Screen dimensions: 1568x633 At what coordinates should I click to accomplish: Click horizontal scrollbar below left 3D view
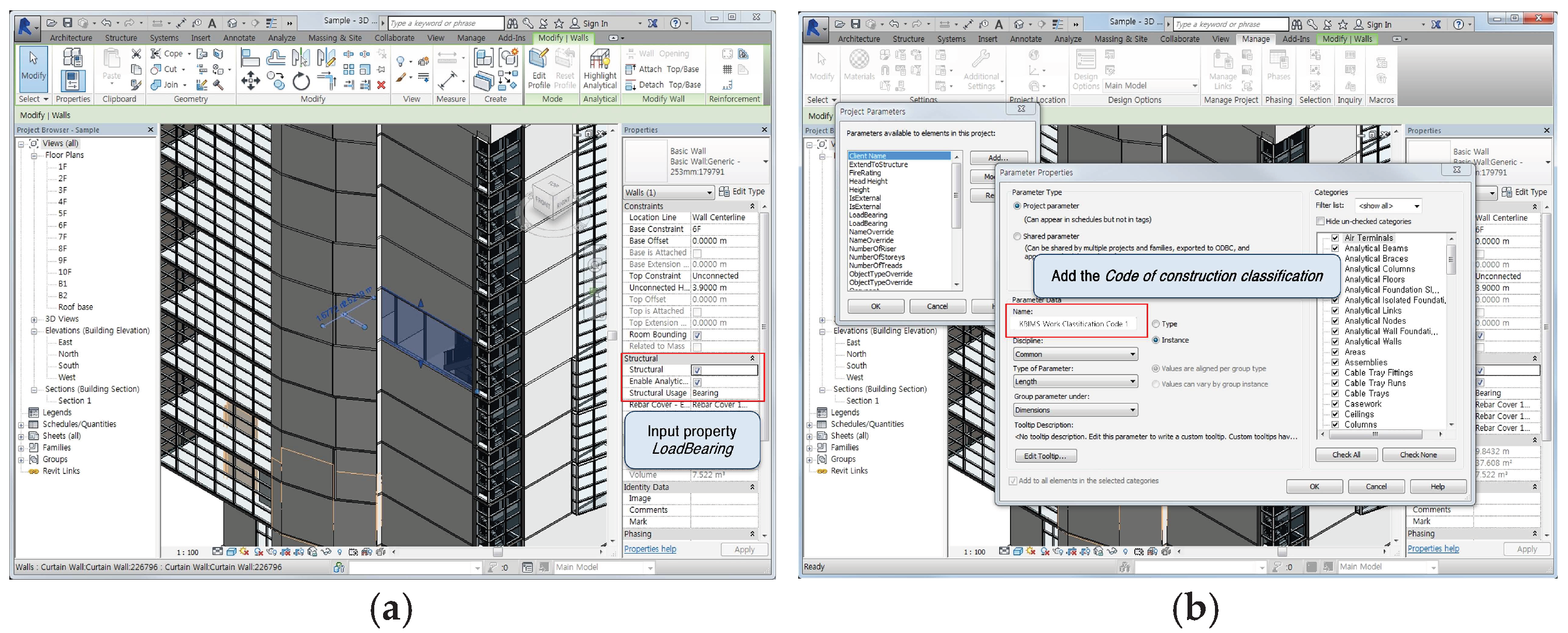(x=497, y=552)
